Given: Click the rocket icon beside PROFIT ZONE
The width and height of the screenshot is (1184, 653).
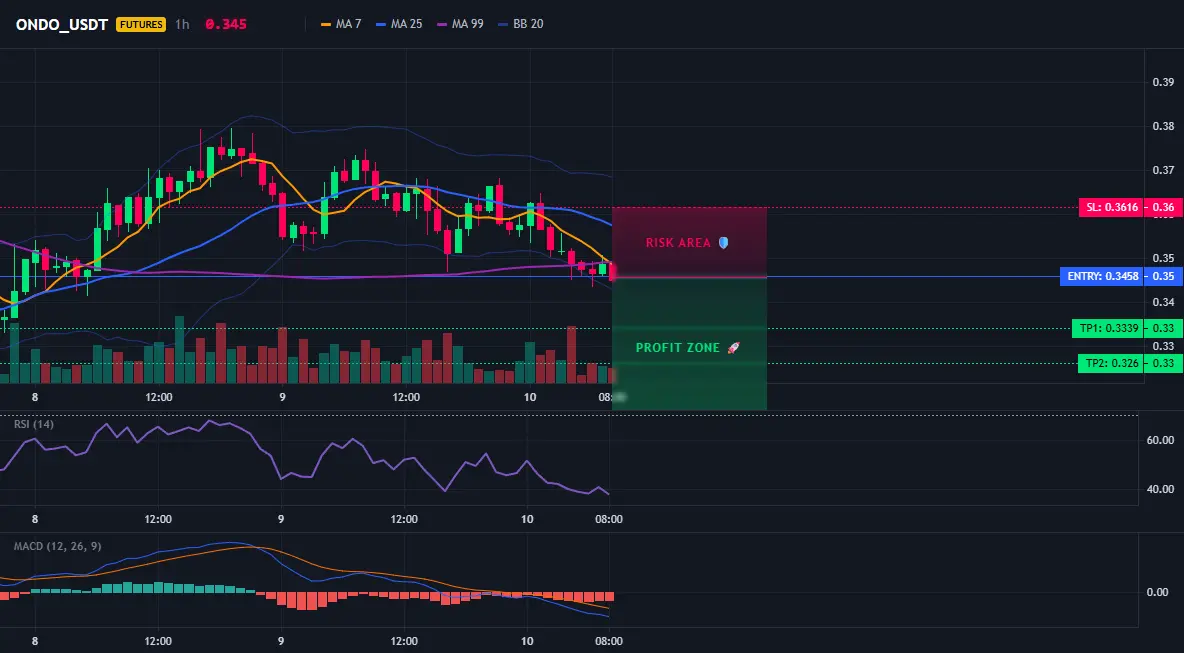Looking at the screenshot, I should [733, 348].
